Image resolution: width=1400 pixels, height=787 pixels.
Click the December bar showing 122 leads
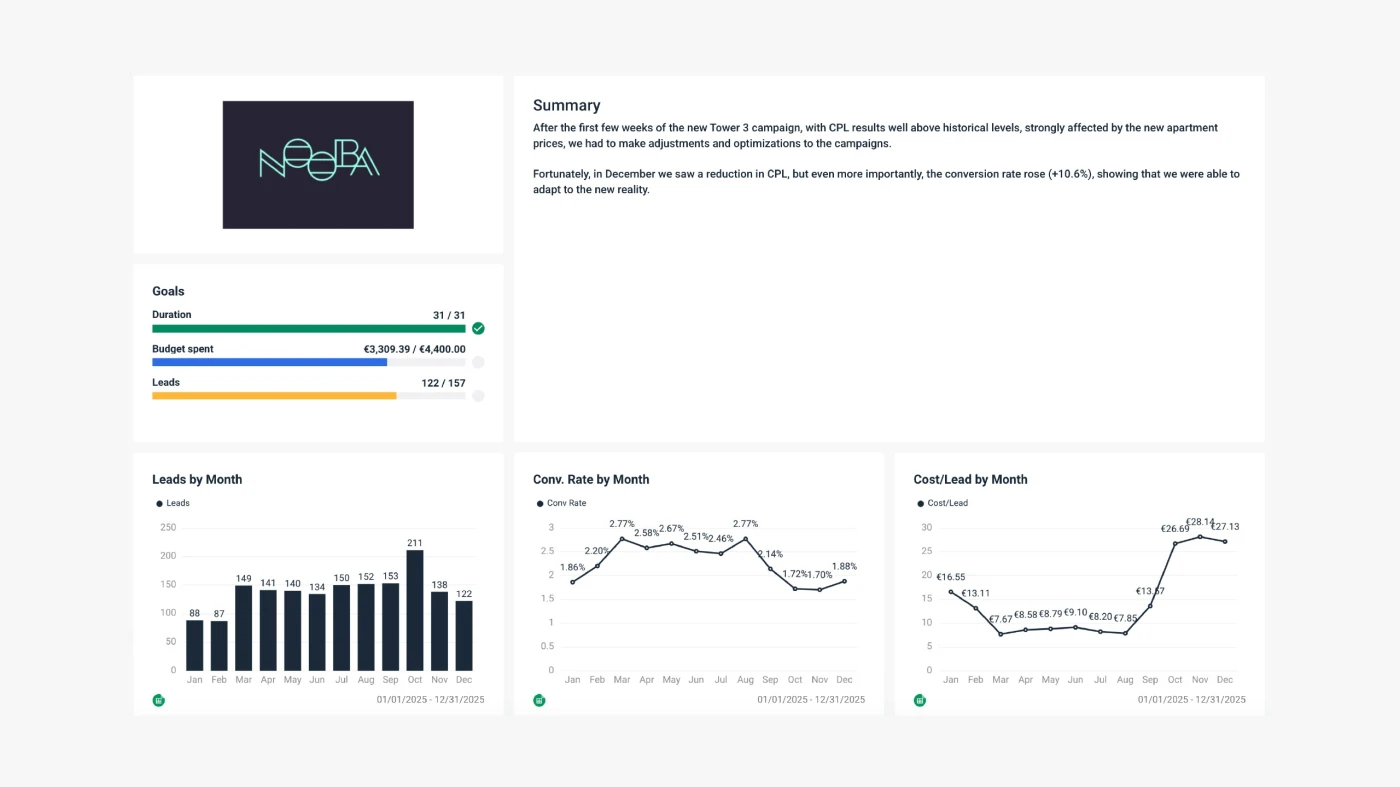pyautogui.click(x=464, y=635)
